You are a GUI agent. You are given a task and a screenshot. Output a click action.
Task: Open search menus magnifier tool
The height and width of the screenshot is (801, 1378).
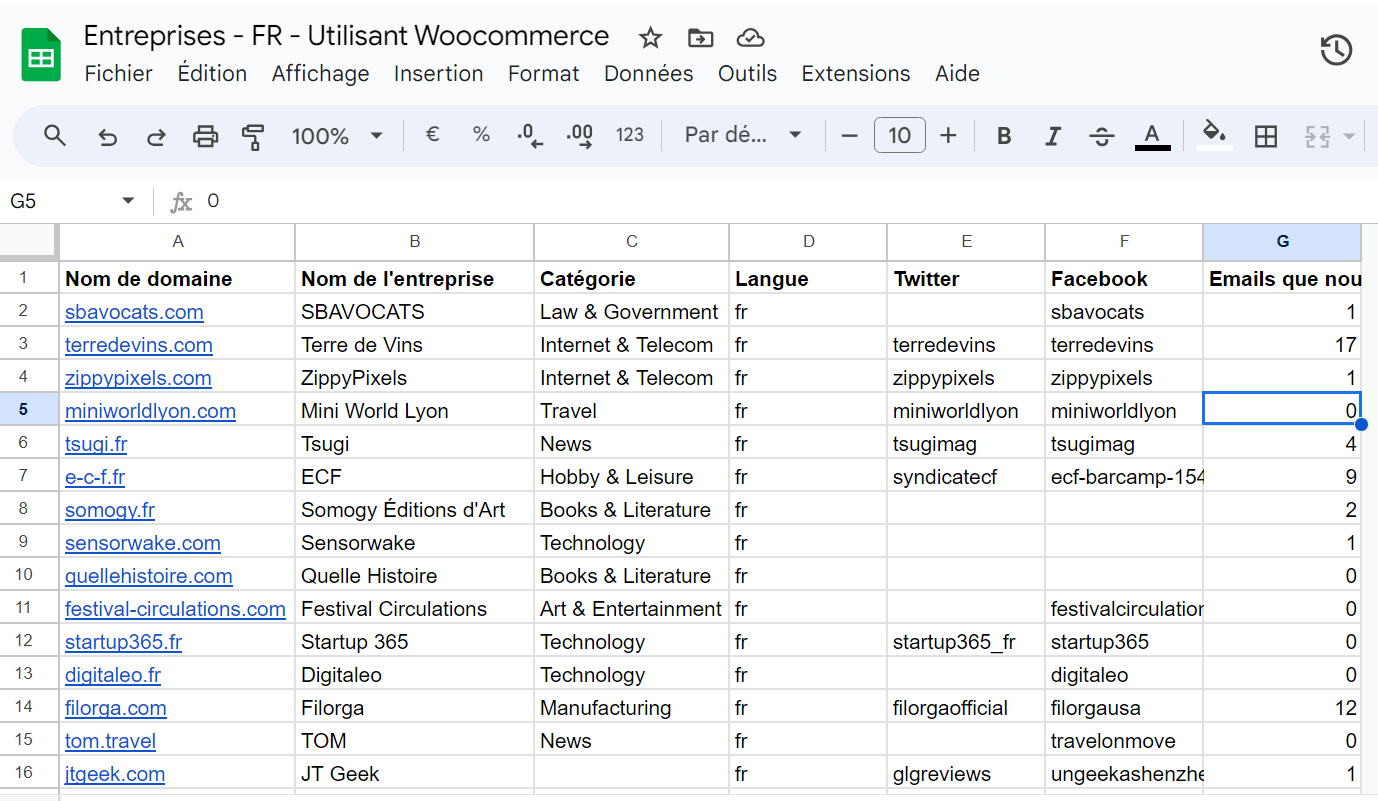[55, 136]
